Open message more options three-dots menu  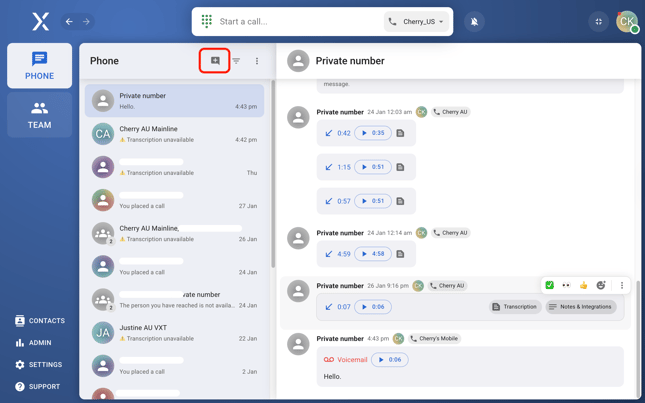click(621, 285)
